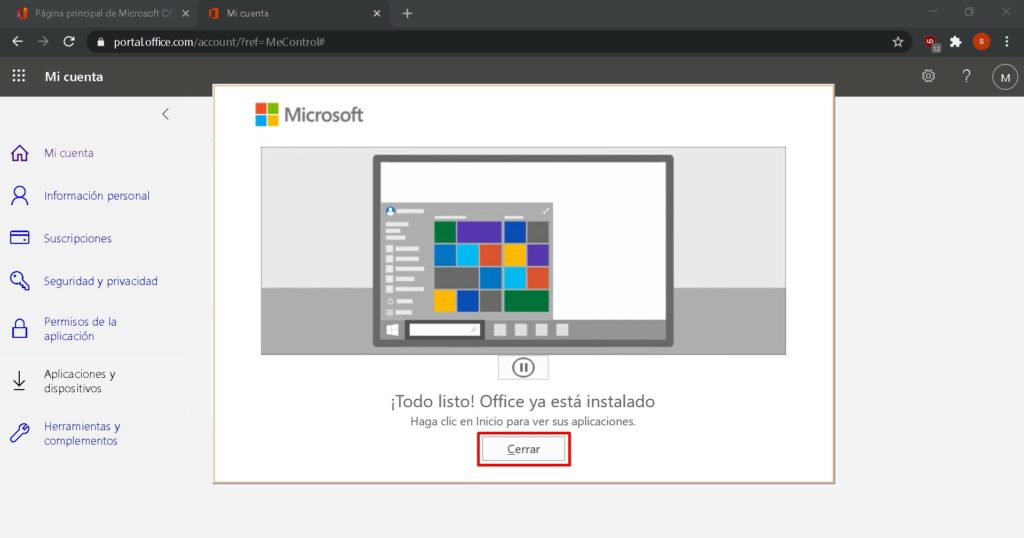Pause the installation animation

point(523,367)
